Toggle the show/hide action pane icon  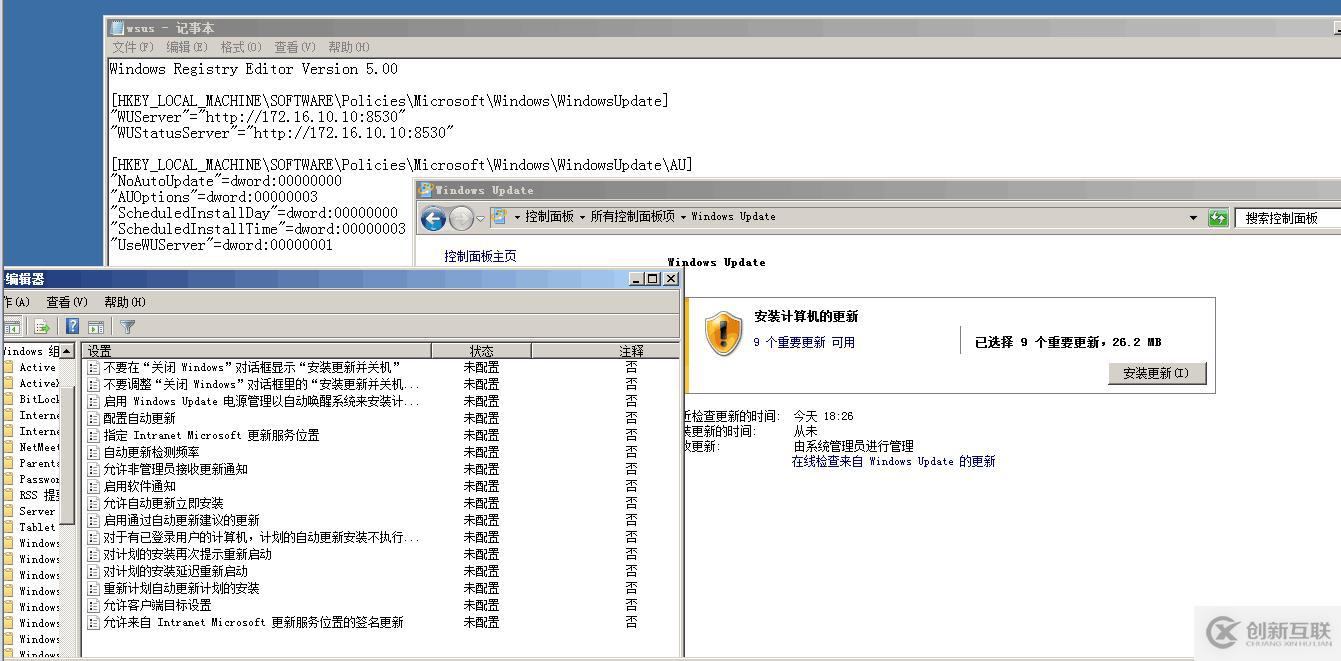point(95,326)
